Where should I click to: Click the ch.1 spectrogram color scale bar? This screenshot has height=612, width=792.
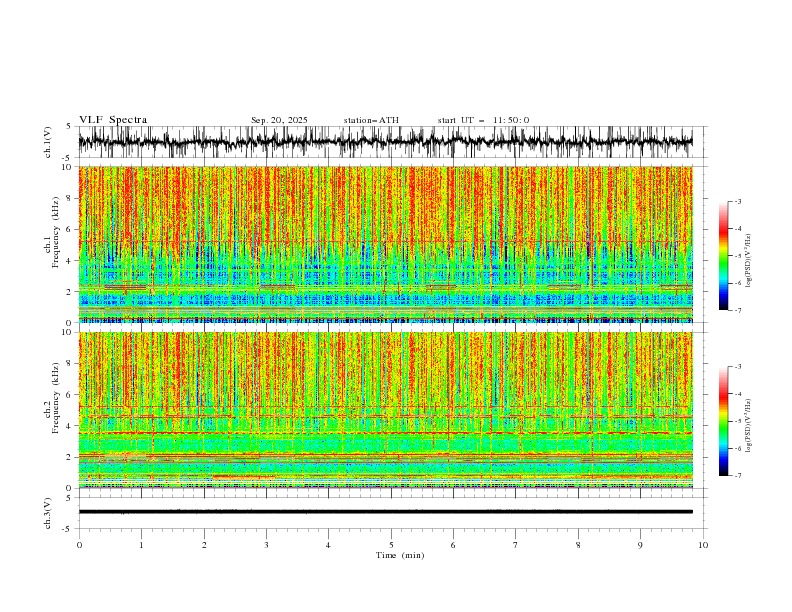click(724, 255)
